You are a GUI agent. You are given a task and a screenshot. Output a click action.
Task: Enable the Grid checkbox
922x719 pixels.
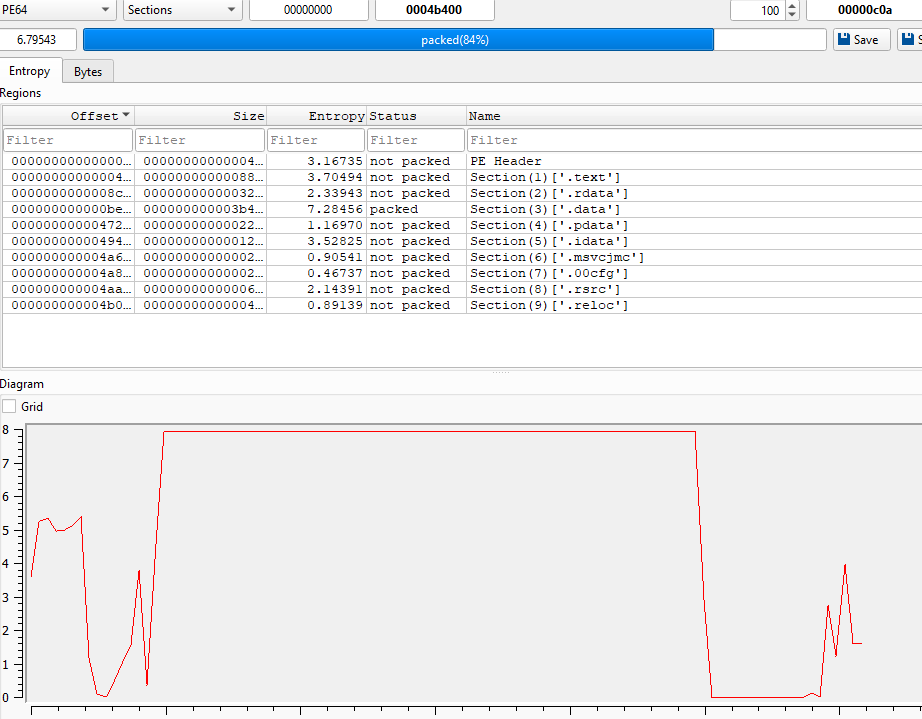tap(9, 406)
